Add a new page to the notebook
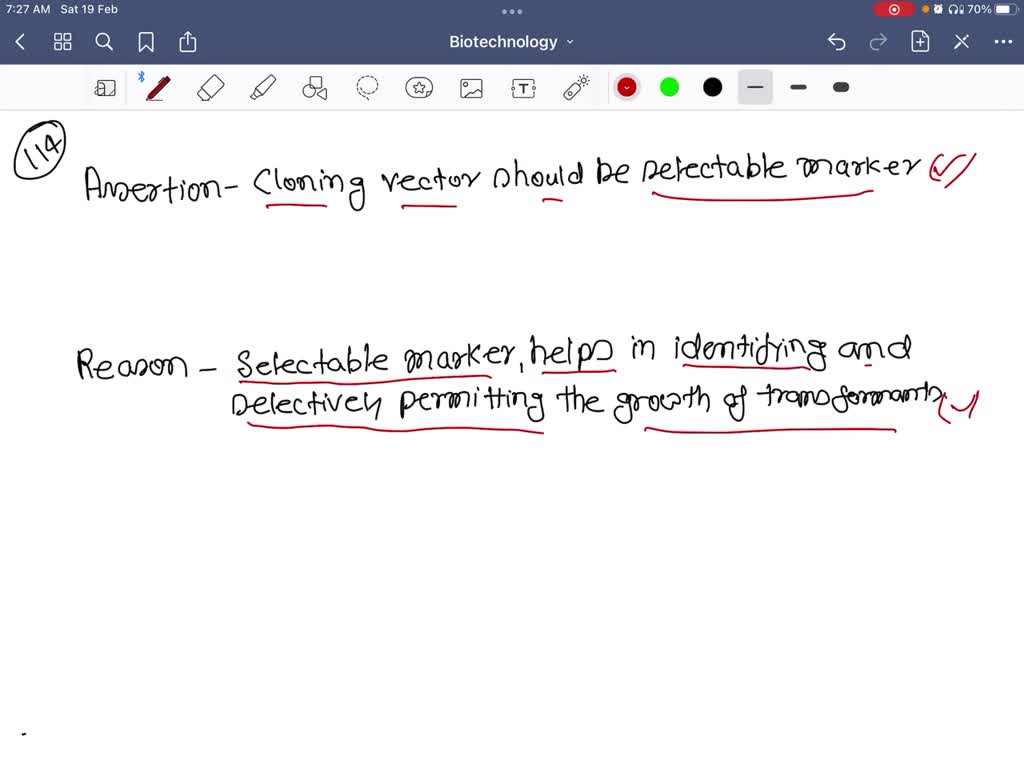 pyautogui.click(x=919, y=42)
